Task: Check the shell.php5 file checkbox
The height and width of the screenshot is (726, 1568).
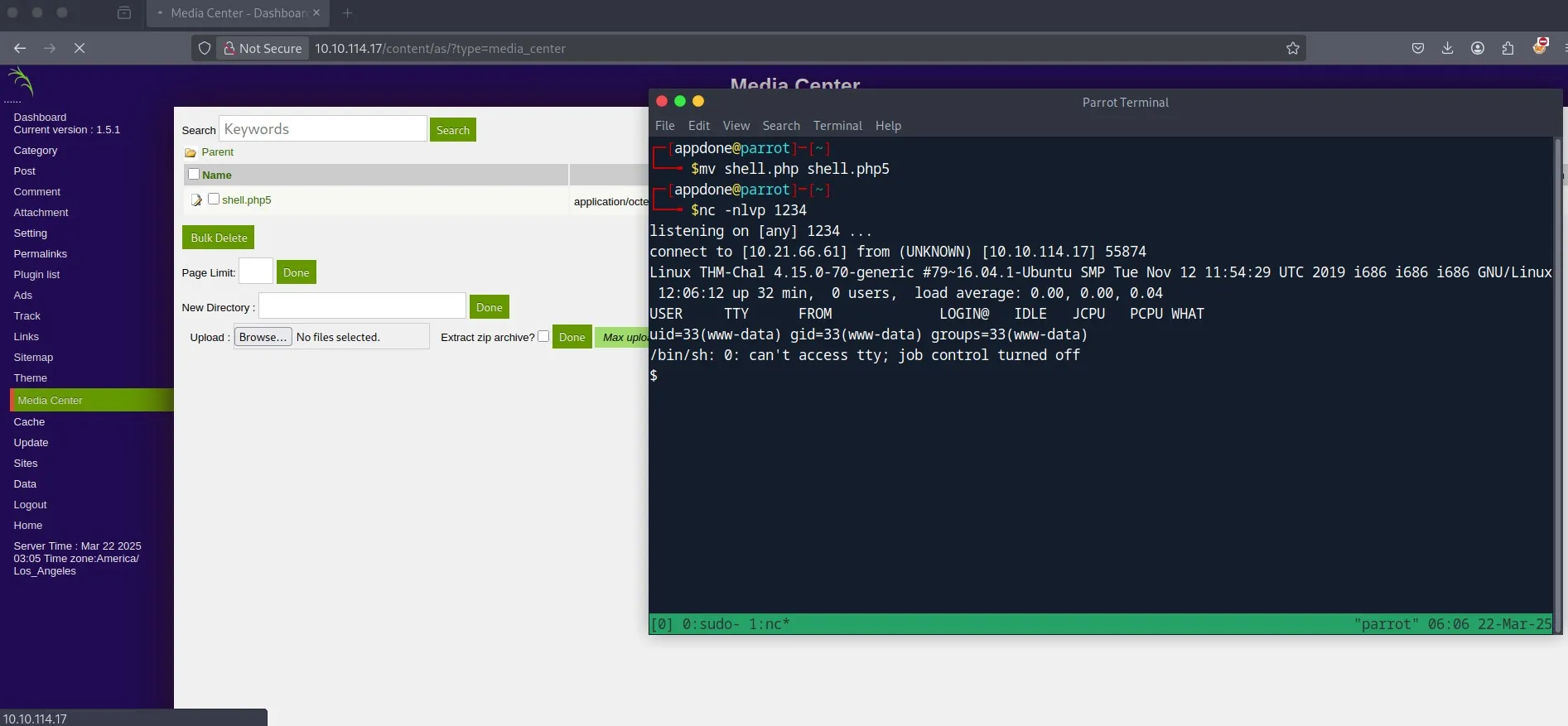Action: (x=214, y=199)
